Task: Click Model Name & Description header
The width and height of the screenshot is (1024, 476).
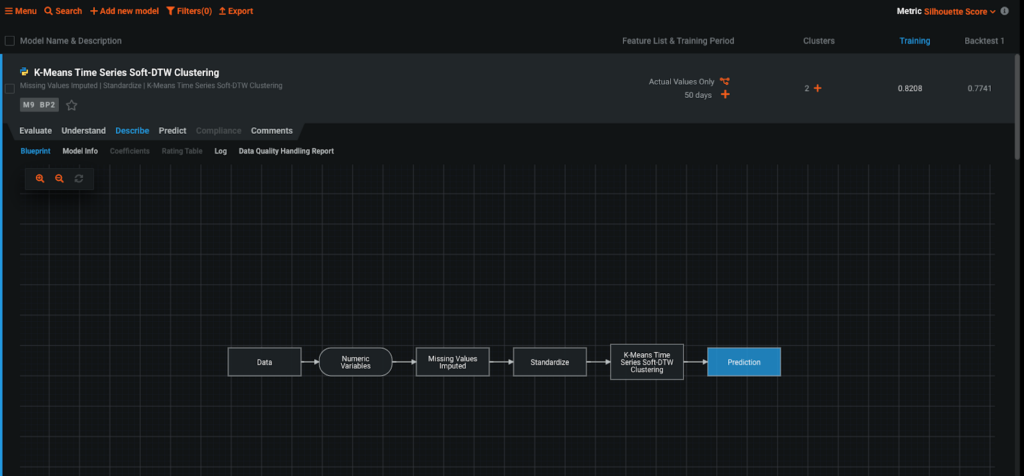Action: point(71,41)
